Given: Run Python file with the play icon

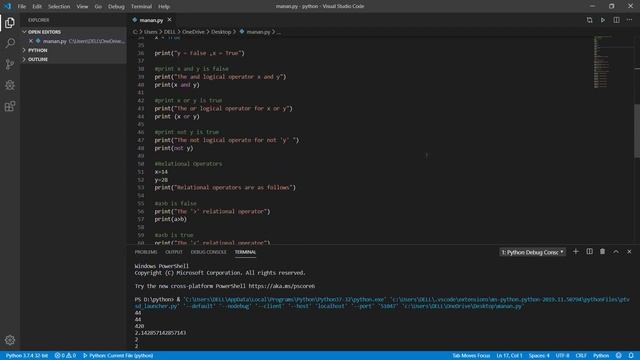Looking at the screenshot, I should point(603,20).
